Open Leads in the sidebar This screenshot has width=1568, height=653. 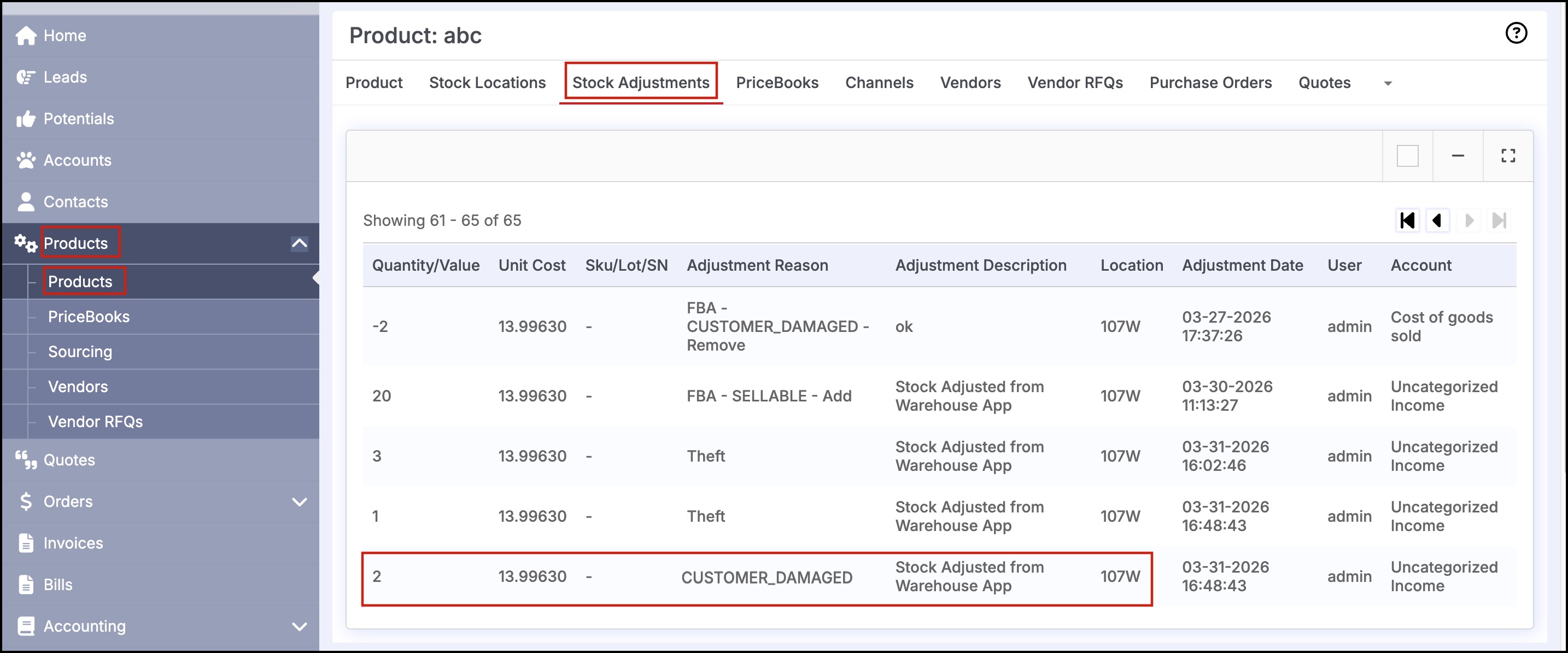[x=65, y=77]
